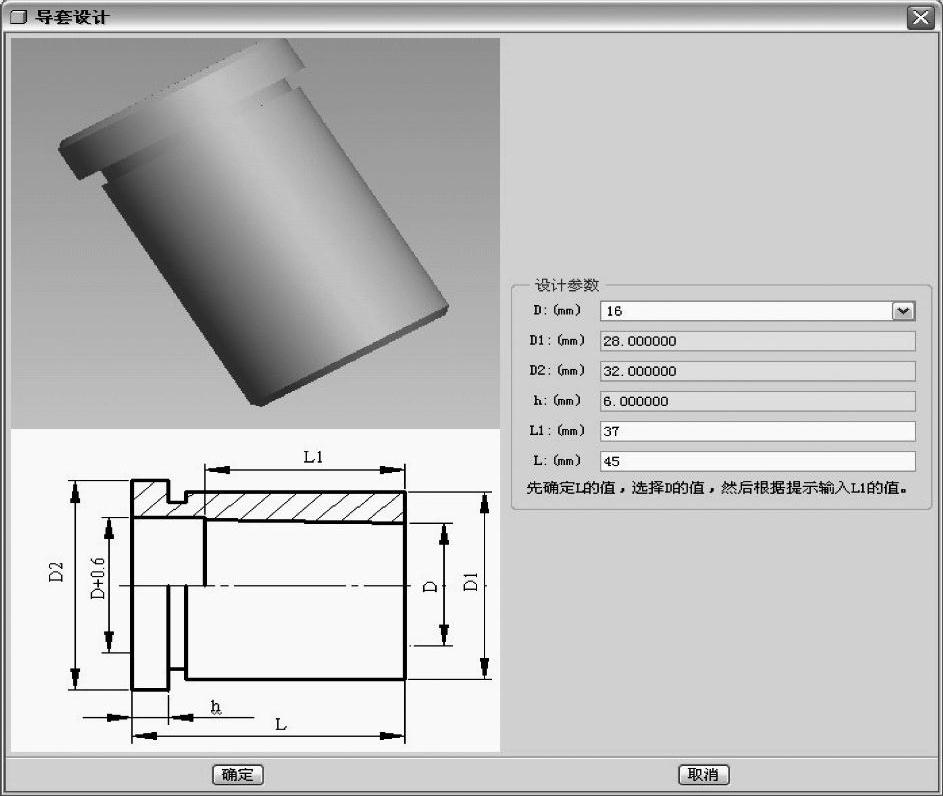Click the D2 field showing 32.000000

pyautogui.click(x=757, y=371)
